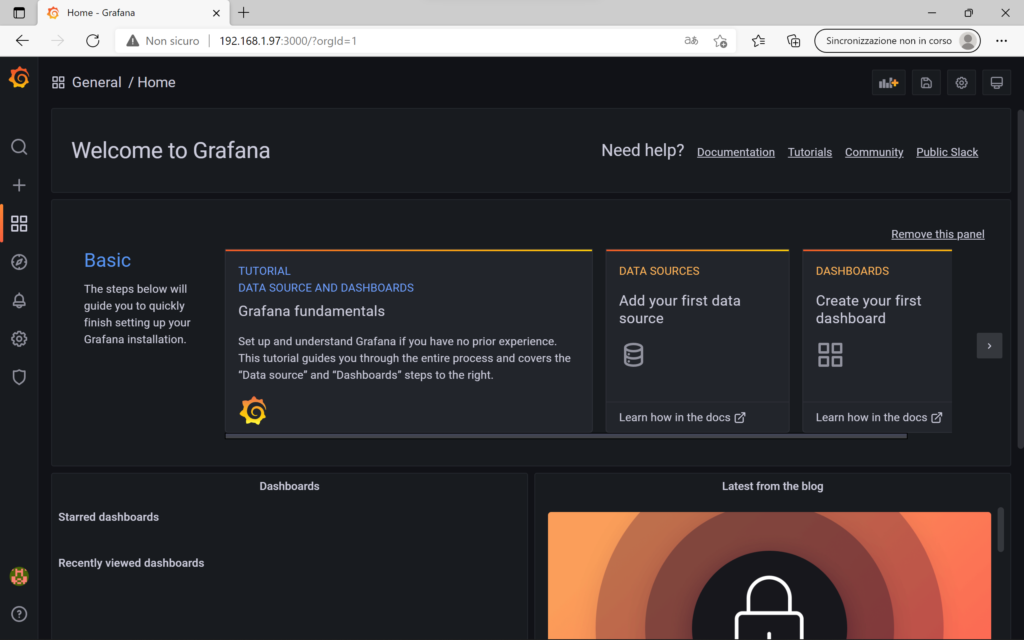This screenshot has width=1024, height=640.
Task: Open Server Admin with shield icon
Action: (x=19, y=377)
